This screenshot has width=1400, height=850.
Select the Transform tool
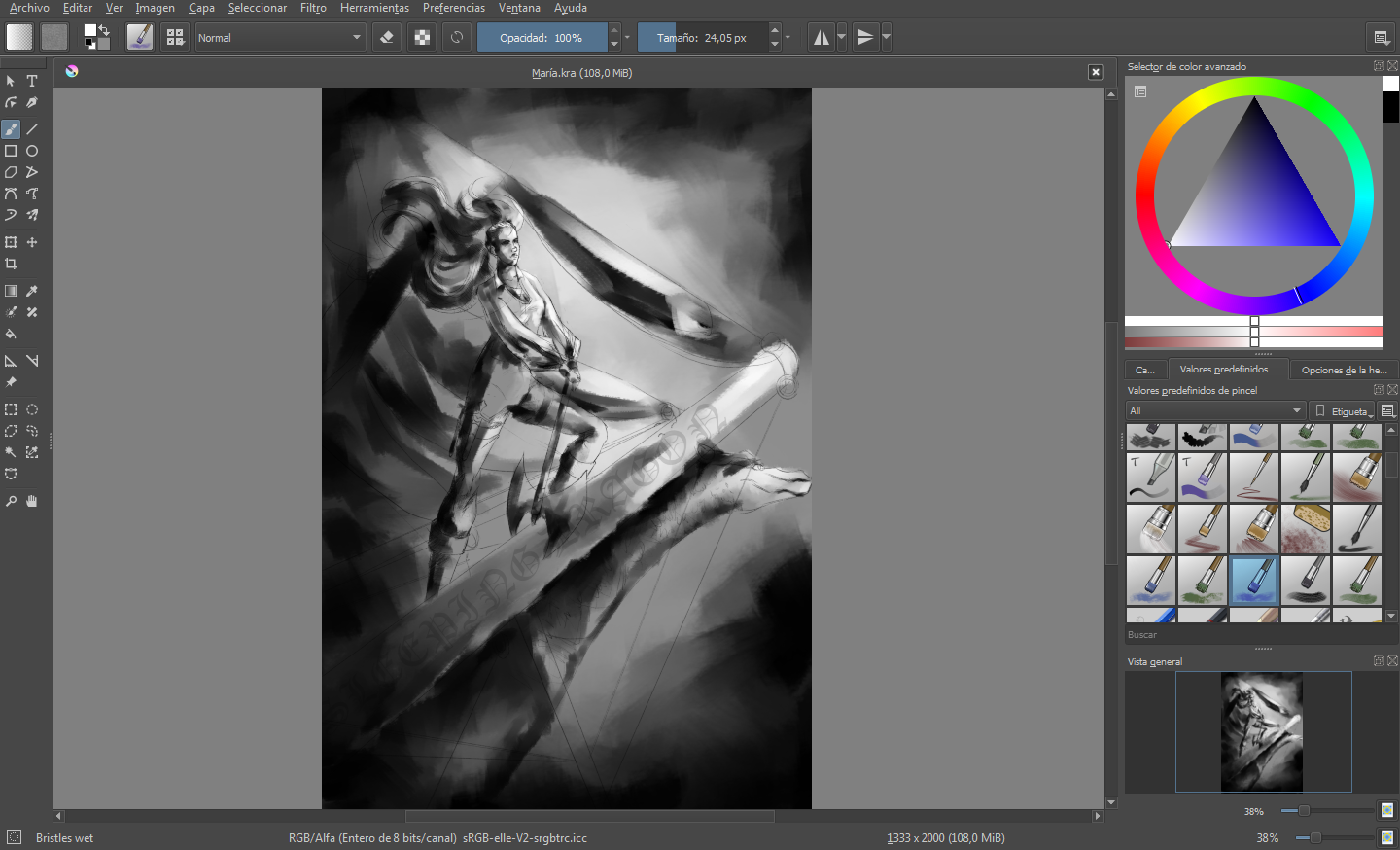11,242
